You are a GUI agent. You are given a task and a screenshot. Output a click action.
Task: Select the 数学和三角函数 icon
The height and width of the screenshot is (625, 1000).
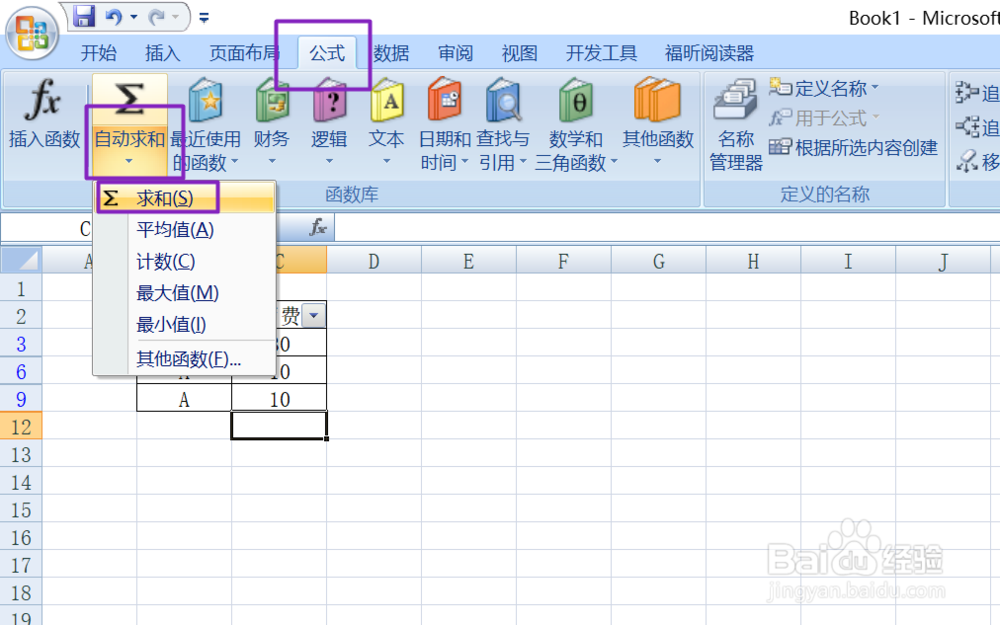[x=575, y=123]
